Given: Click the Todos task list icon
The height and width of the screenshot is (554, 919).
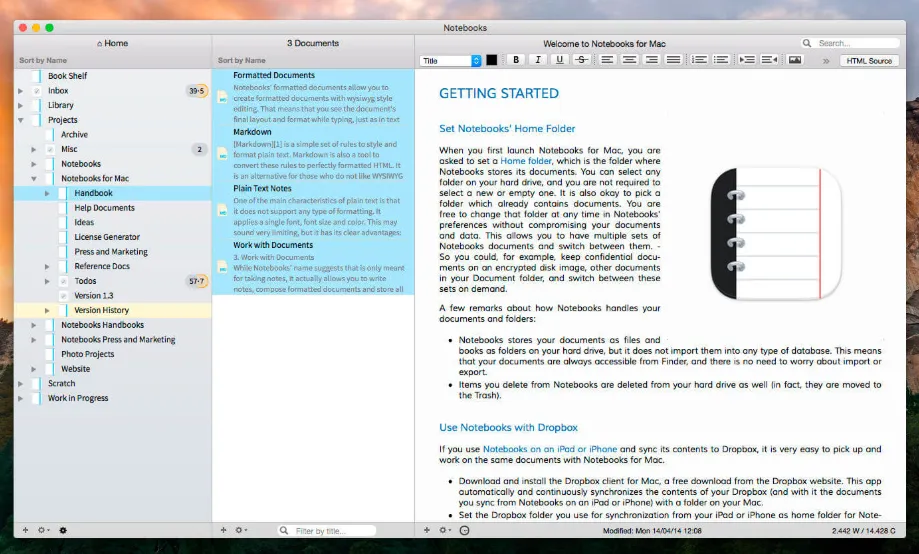Looking at the screenshot, I should (63, 281).
